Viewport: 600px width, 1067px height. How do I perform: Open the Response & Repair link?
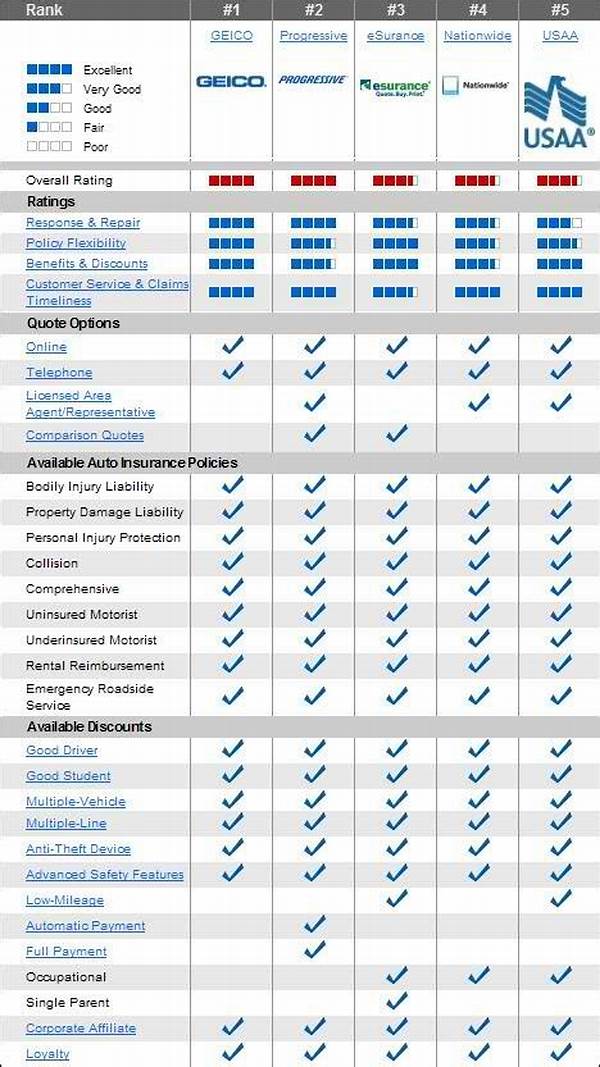pos(83,223)
